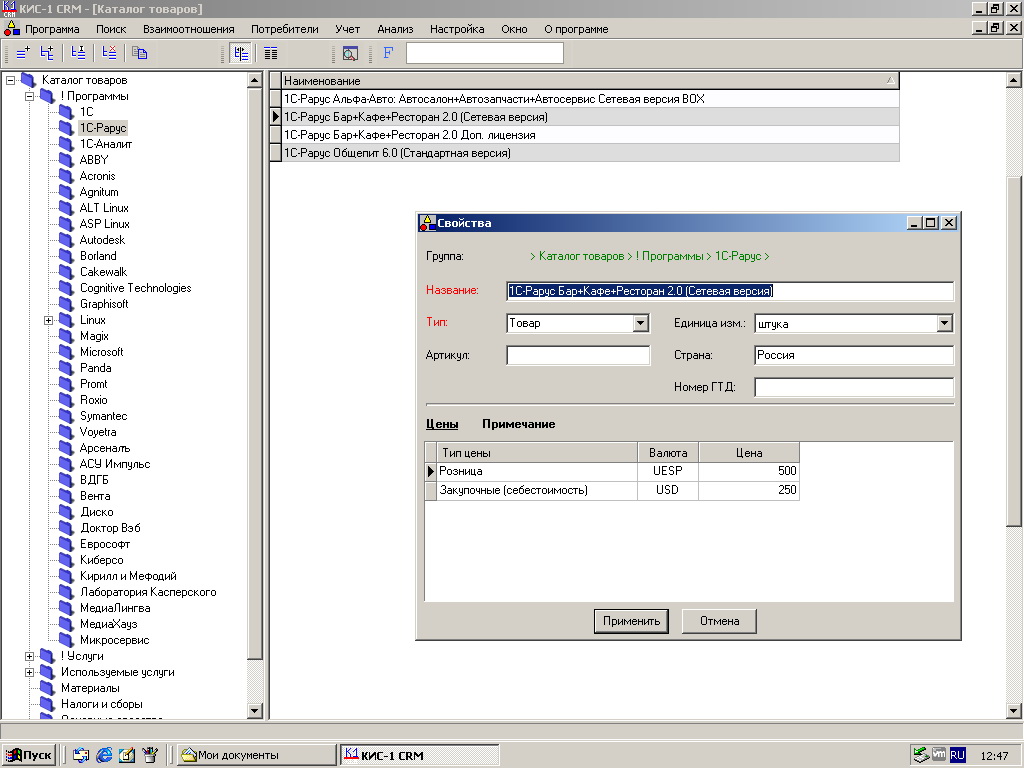Open the Единица изм. dropdown
The height and width of the screenshot is (768, 1024).
click(x=944, y=323)
